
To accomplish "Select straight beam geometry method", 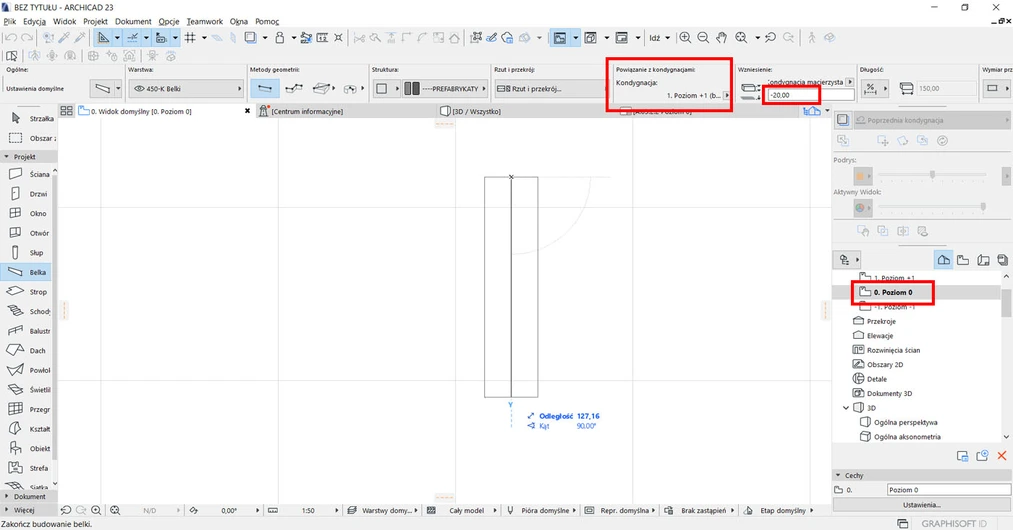I will (x=265, y=89).
